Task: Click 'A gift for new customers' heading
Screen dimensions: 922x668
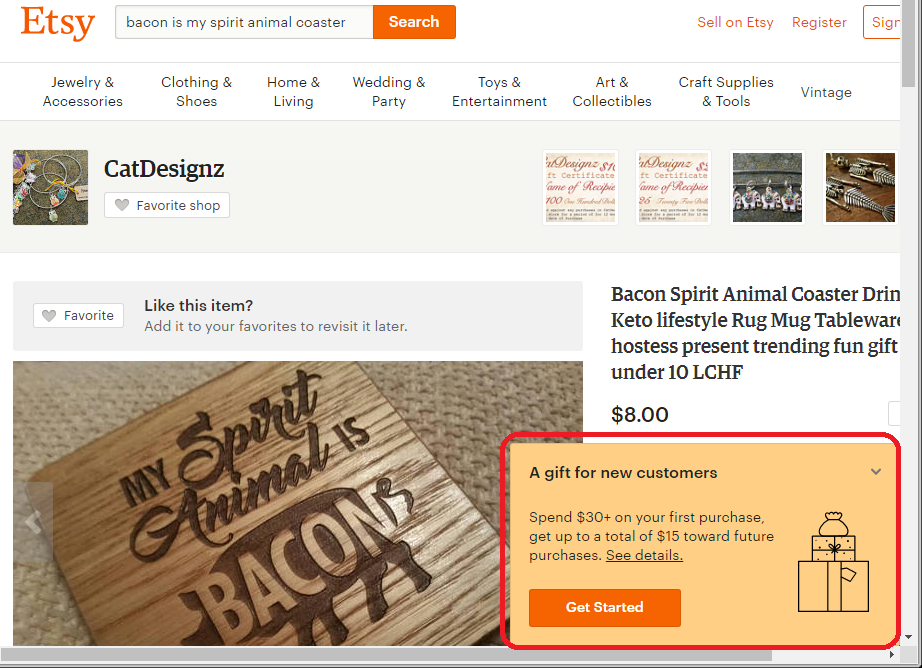Action: click(x=623, y=473)
